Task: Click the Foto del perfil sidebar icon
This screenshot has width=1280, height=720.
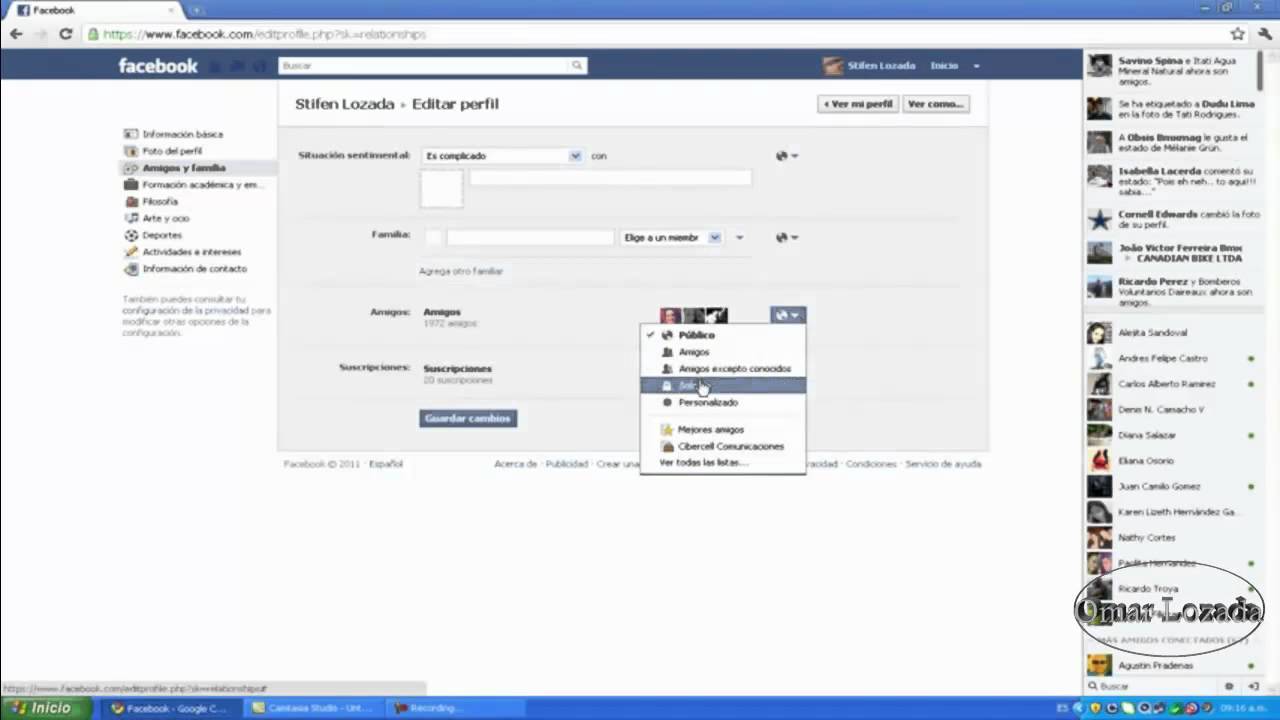Action: click(131, 151)
